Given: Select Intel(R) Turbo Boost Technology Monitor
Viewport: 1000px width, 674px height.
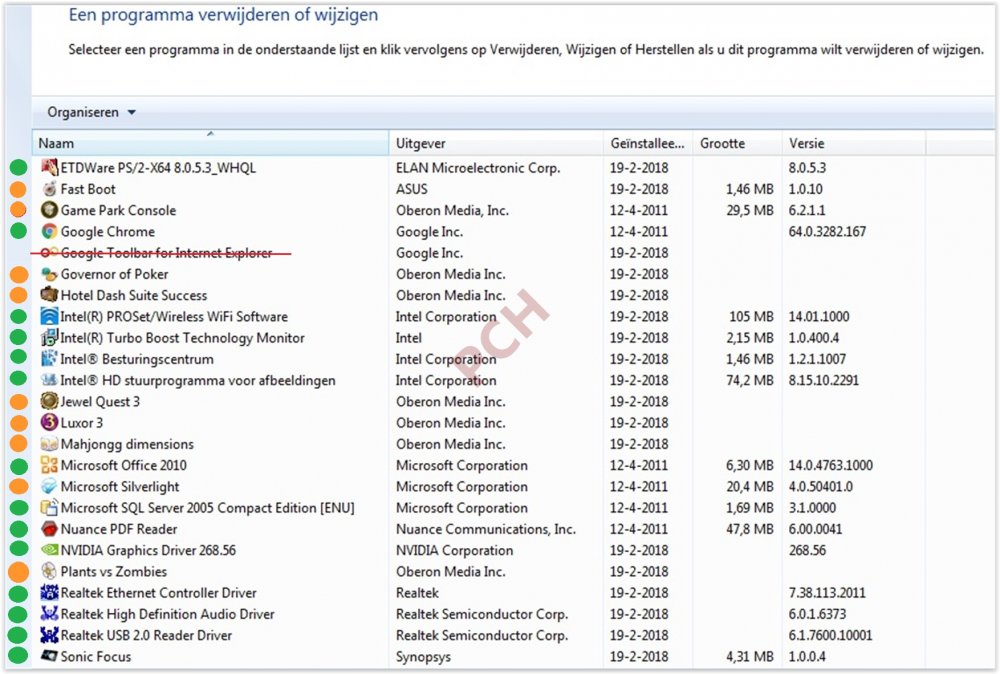Looking at the screenshot, I should pyautogui.click(x=182, y=337).
